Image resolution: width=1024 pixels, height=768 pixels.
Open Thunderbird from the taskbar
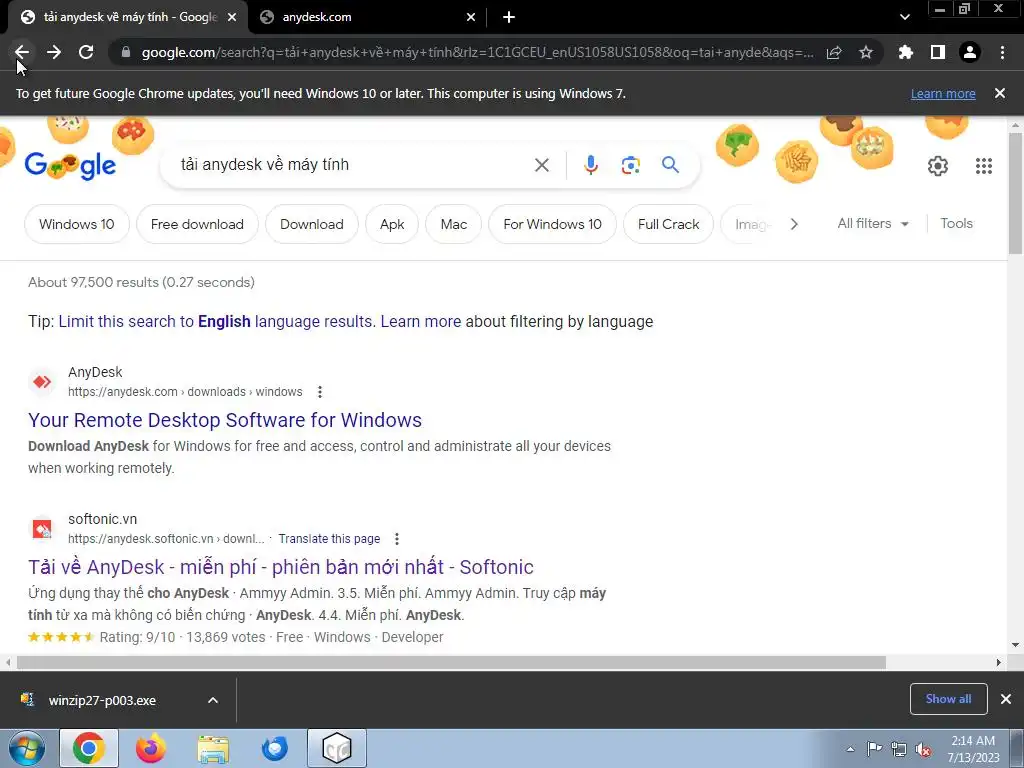tap(275, 748)
